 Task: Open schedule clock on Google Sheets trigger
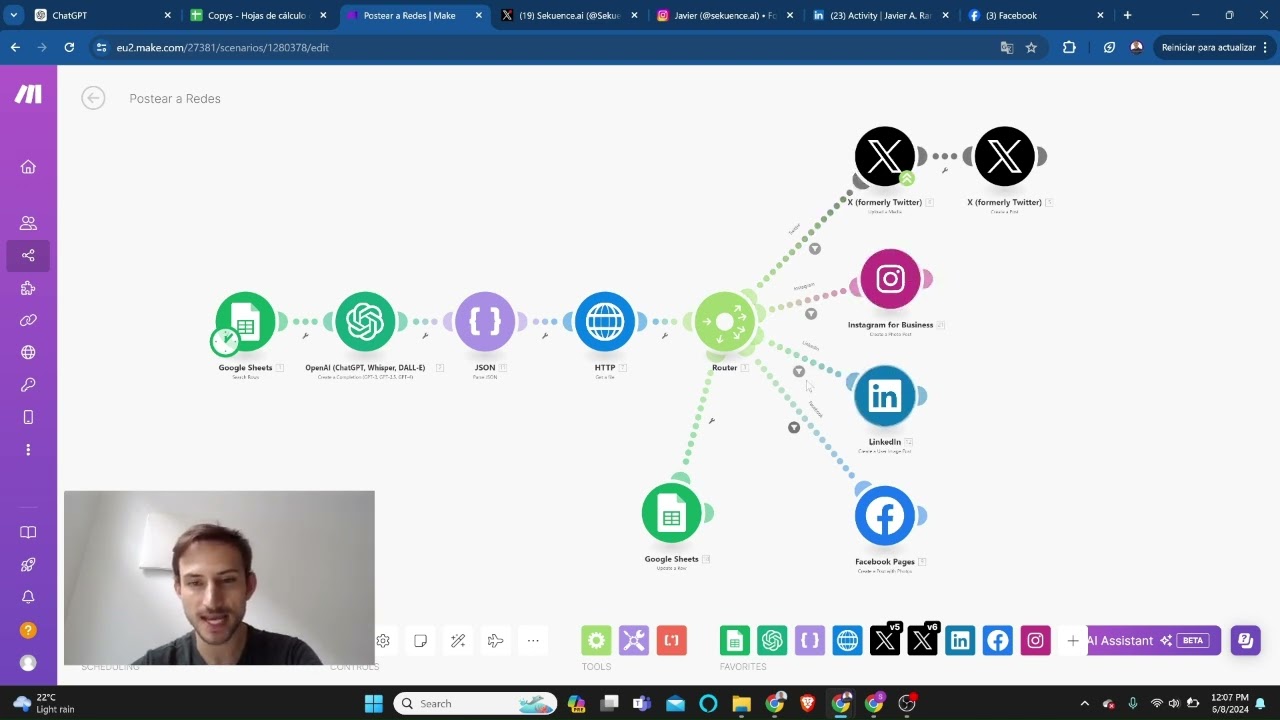point(224,341)
